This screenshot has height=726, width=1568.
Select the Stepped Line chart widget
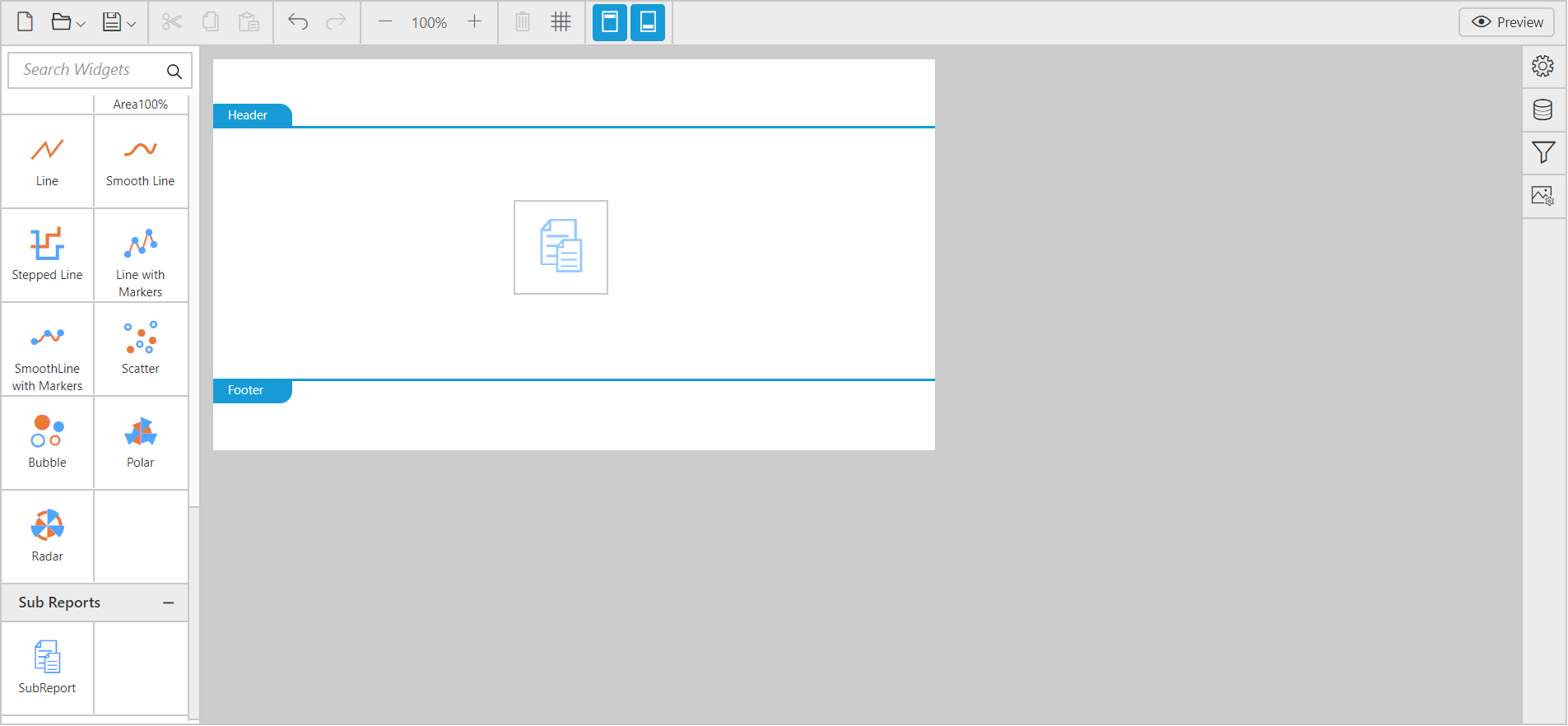coord(47,255)
